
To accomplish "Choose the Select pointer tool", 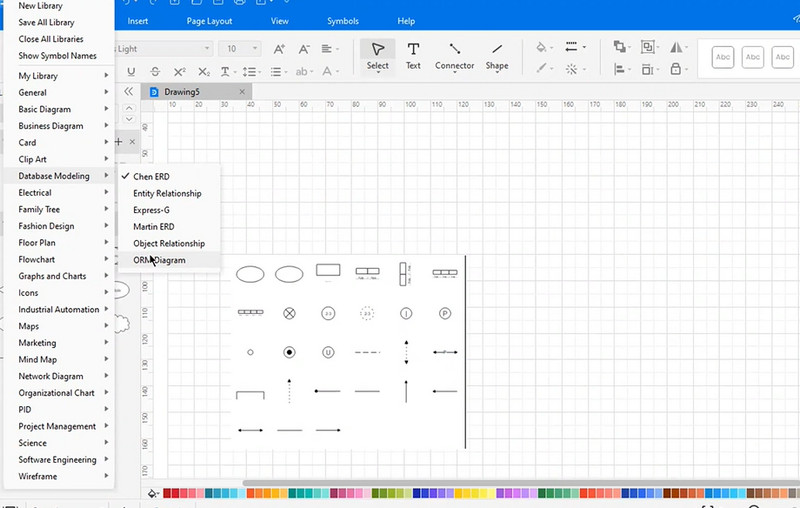I will point(377,55).
